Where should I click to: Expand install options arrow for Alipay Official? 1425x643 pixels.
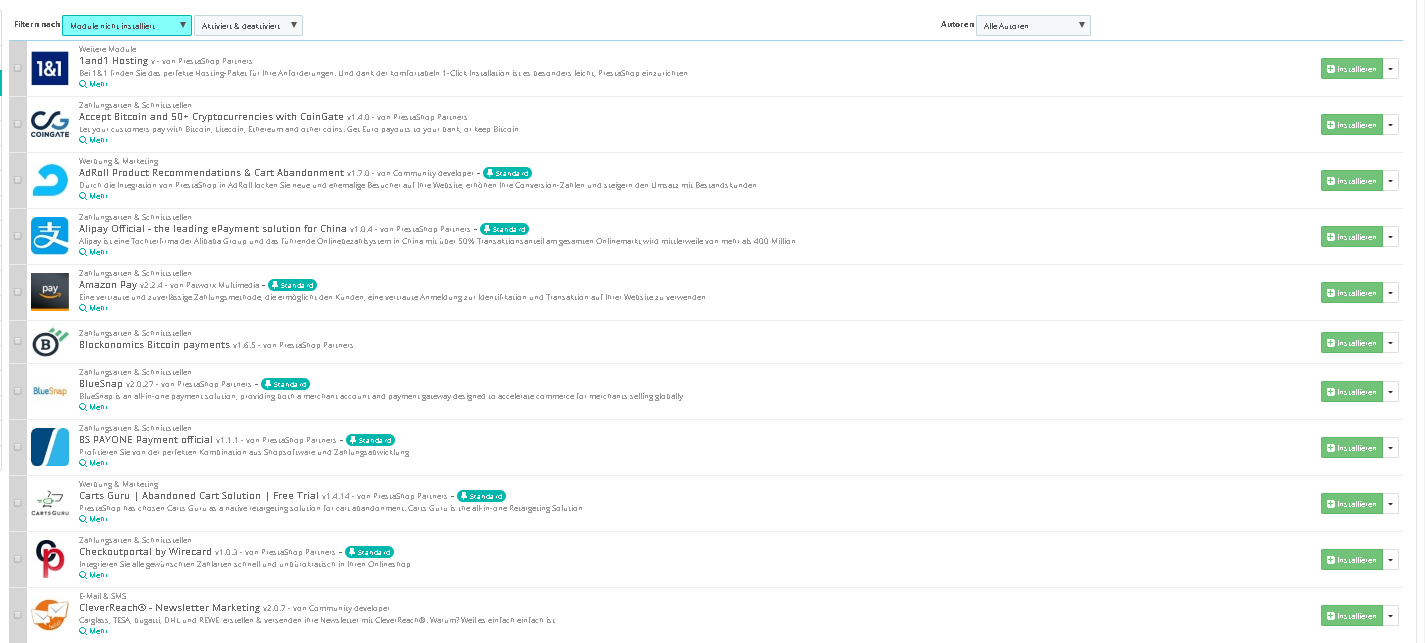pos(1391,237)
